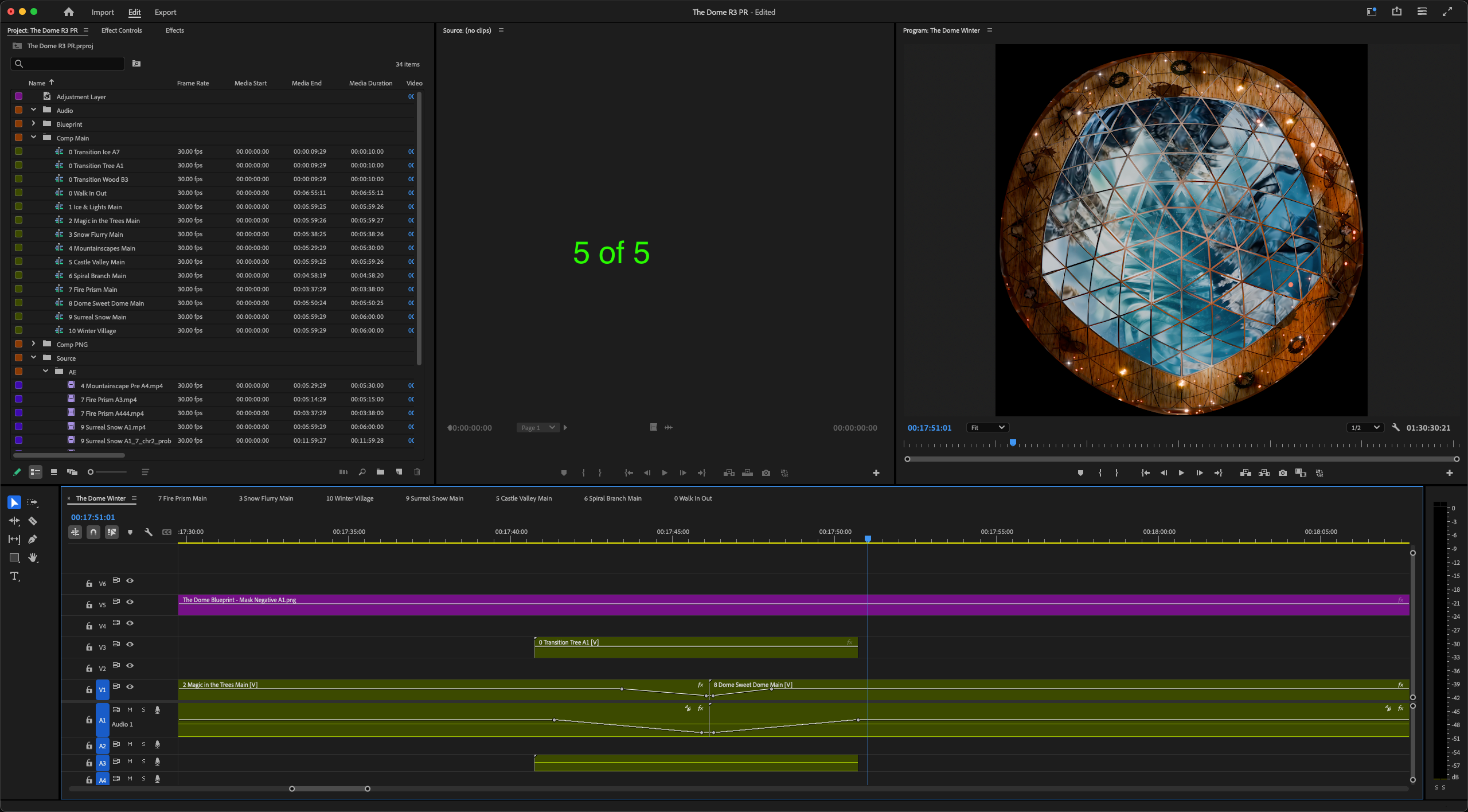This screenshot has width=1468, height=812.
Task: Hide track V5 with eye toggle
Action: click(130, 602)
